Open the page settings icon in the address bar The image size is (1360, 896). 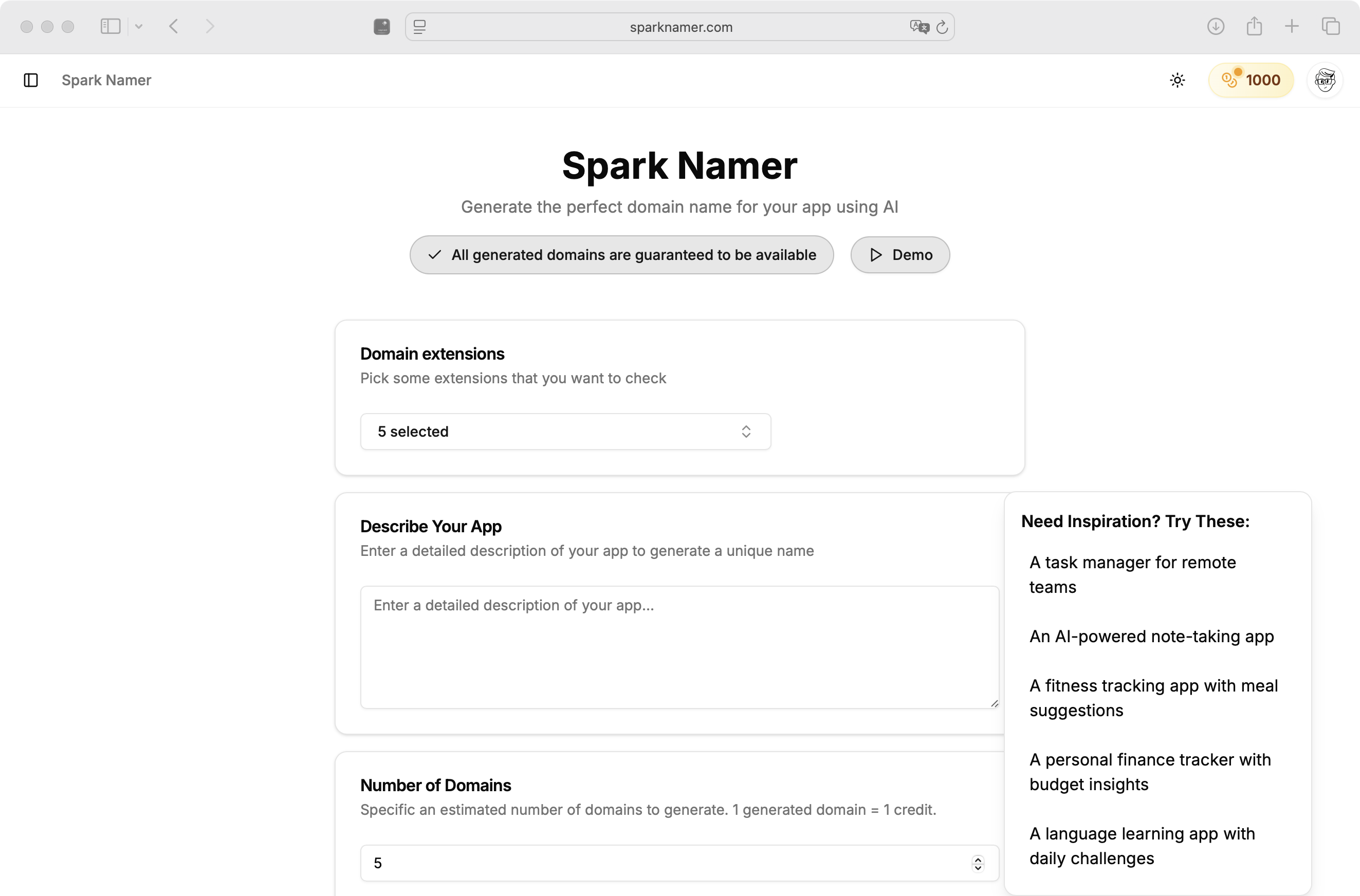(420, 27)
